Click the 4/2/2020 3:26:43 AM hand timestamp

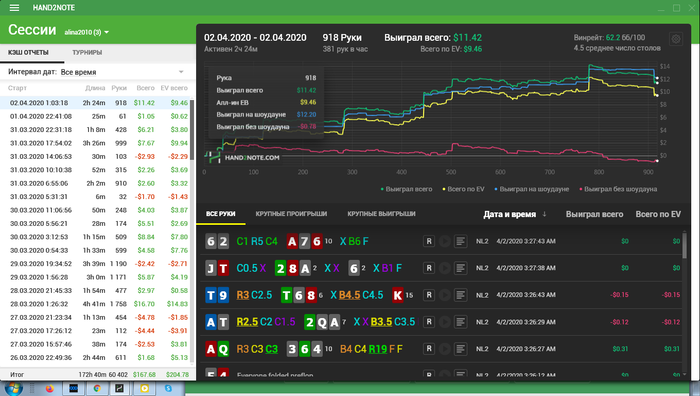pyautogui.click(x=526, y=295)
